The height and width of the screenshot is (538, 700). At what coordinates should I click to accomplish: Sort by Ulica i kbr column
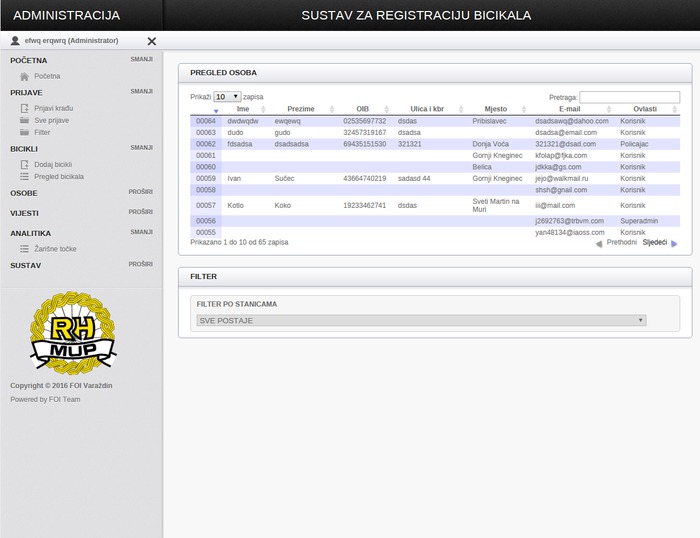click(427, 109)
